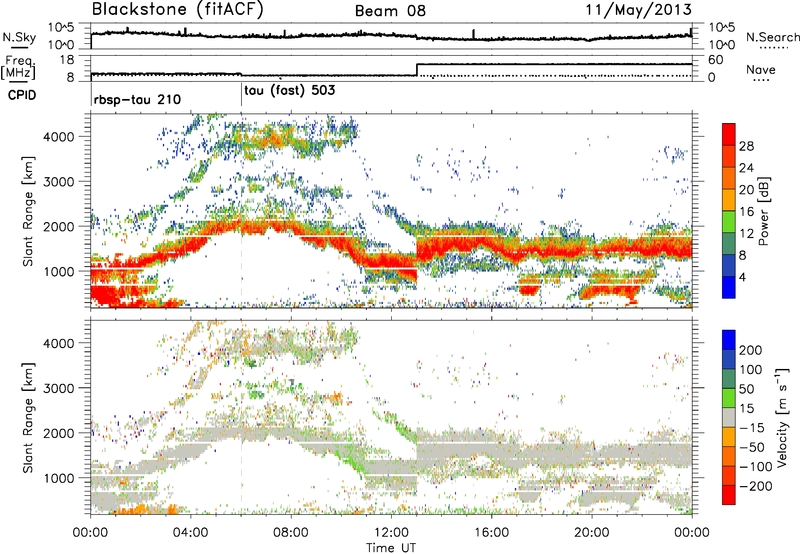Pick the gray −15 to 15 velocity colorbar segment

coord(729,418)
